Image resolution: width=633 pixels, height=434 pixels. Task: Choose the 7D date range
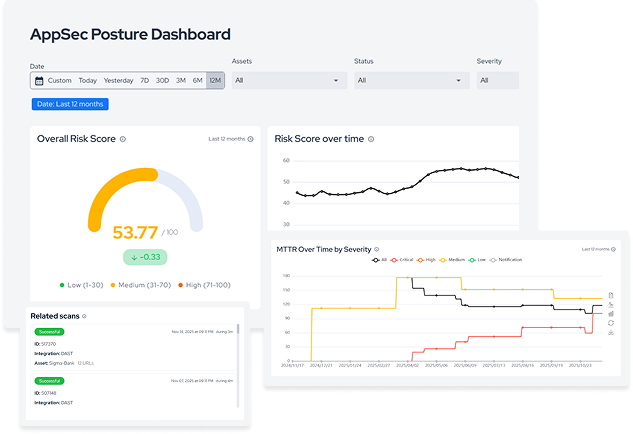click(145, 80)
